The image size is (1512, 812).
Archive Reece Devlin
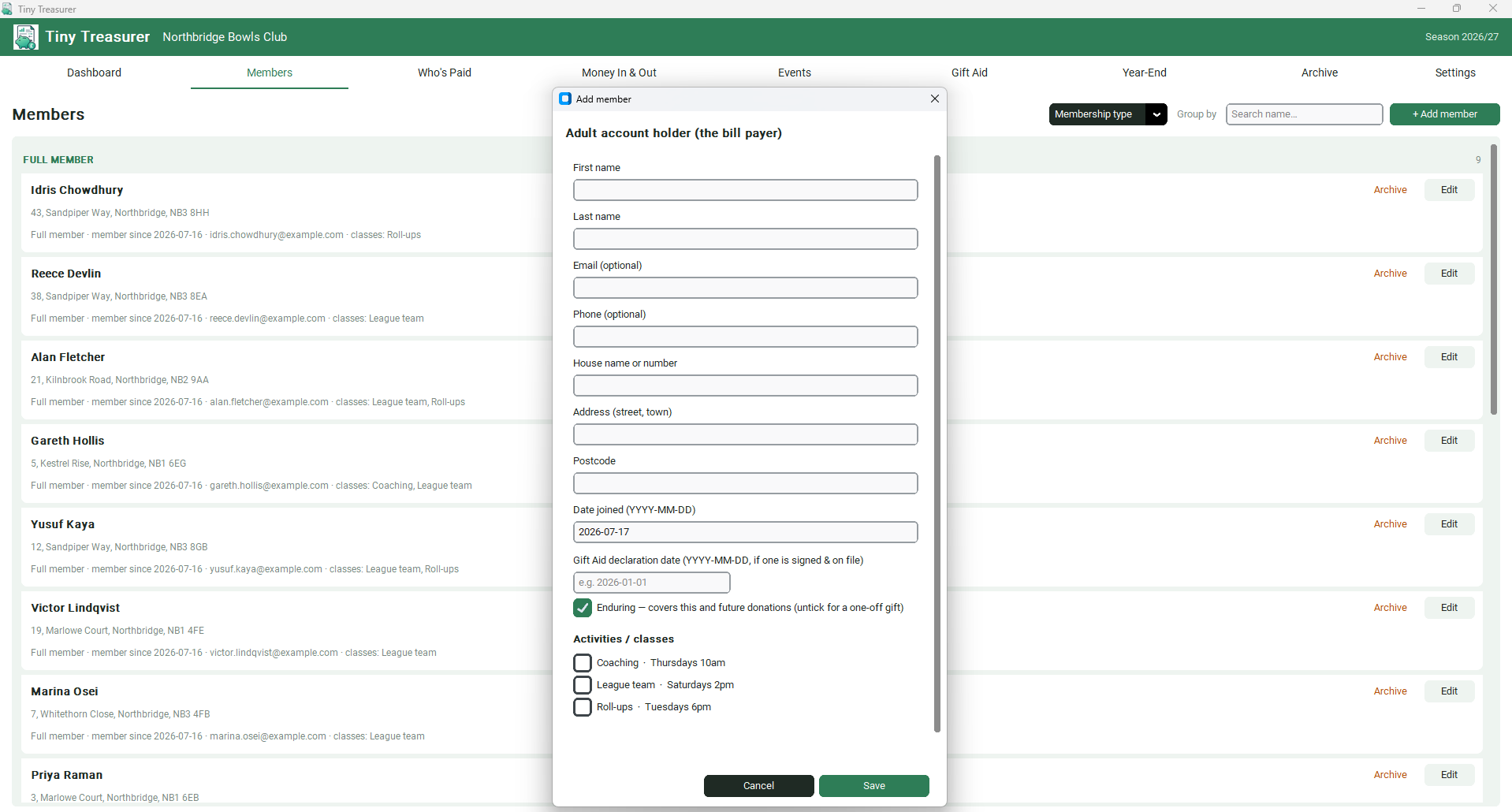click(1391, 274)
